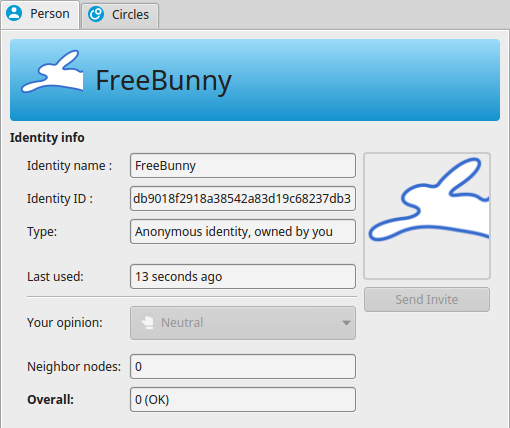Click the Neutral hand icon
510x428 pixels.
pos(147,322)
